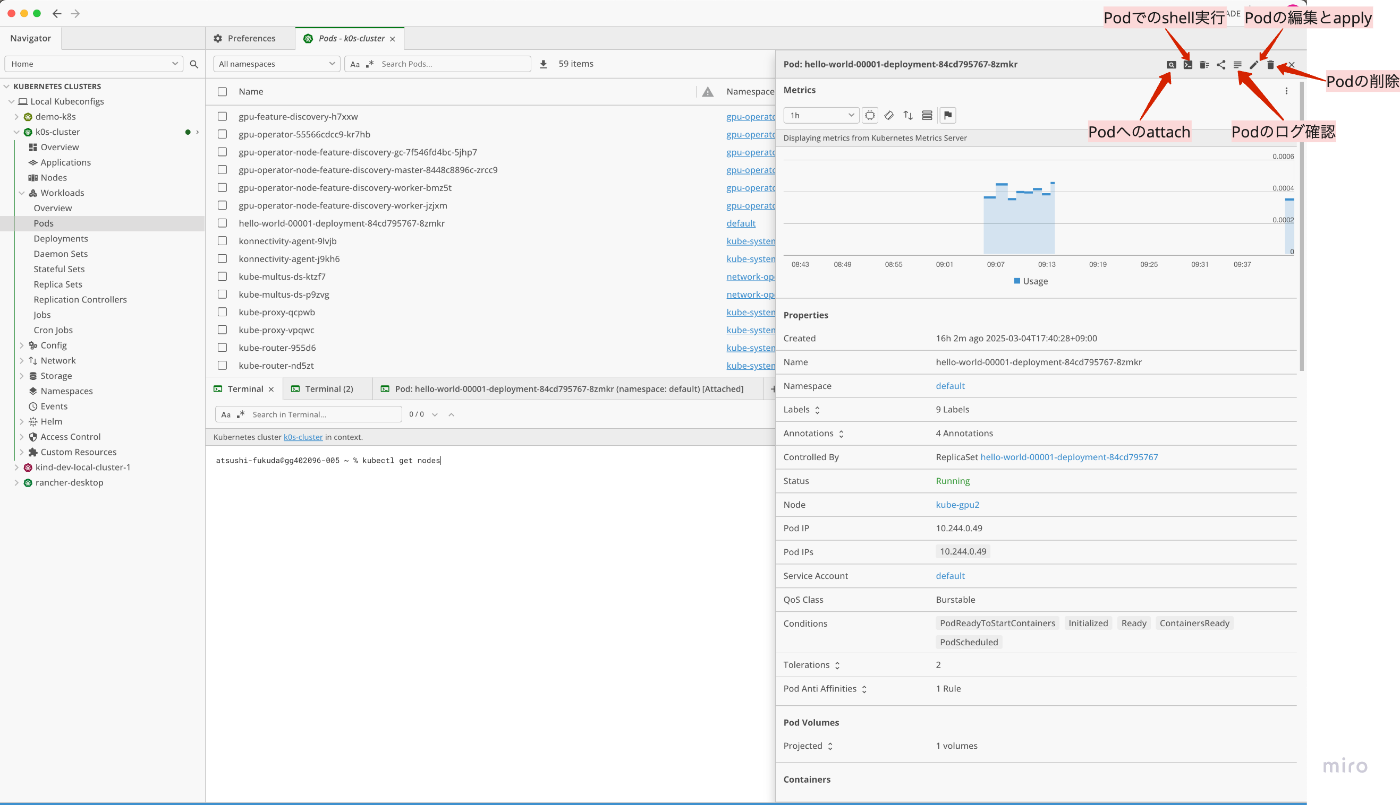
Task: Select the rancher-desktop cluster
Action: tap(69, 482)
